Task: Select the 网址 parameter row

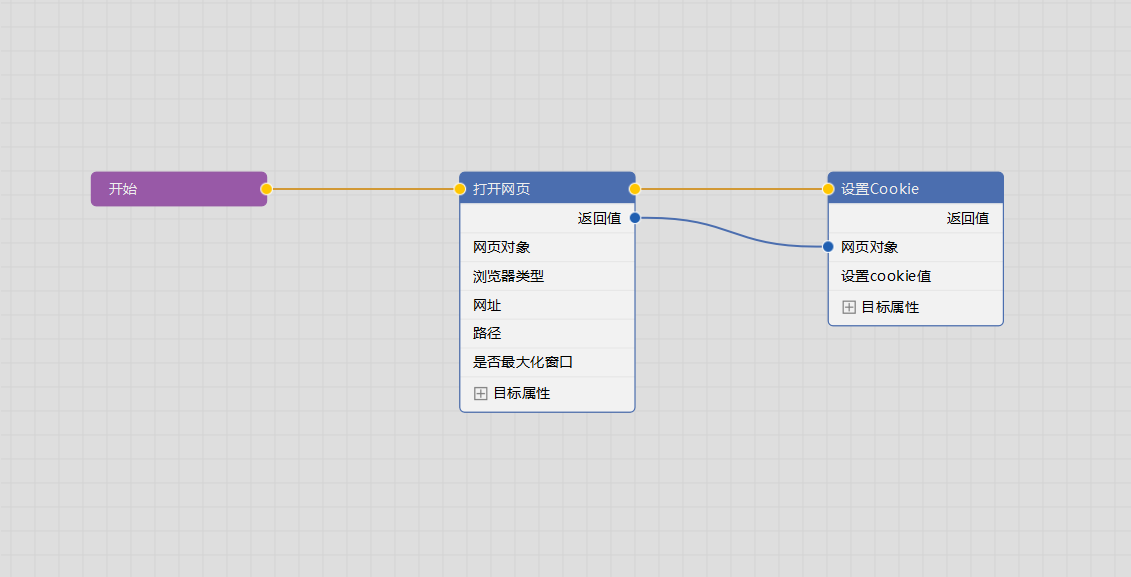Action: click(x=547, y=305)
